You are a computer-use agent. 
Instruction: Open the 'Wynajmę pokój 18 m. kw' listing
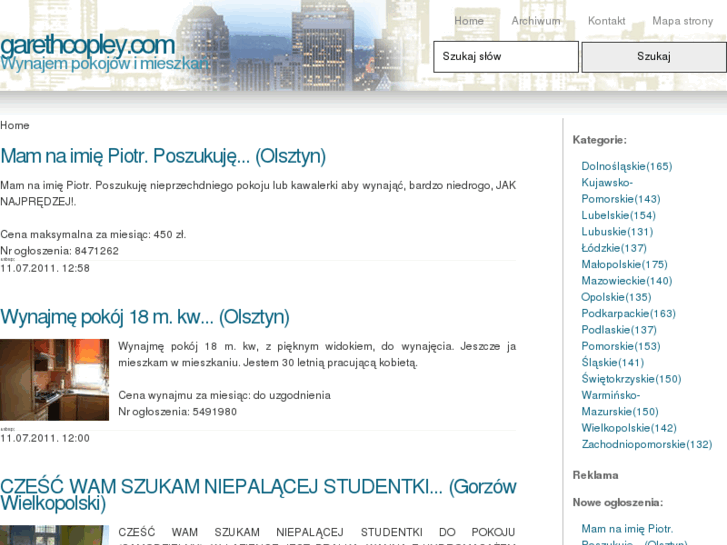[145, 317]
